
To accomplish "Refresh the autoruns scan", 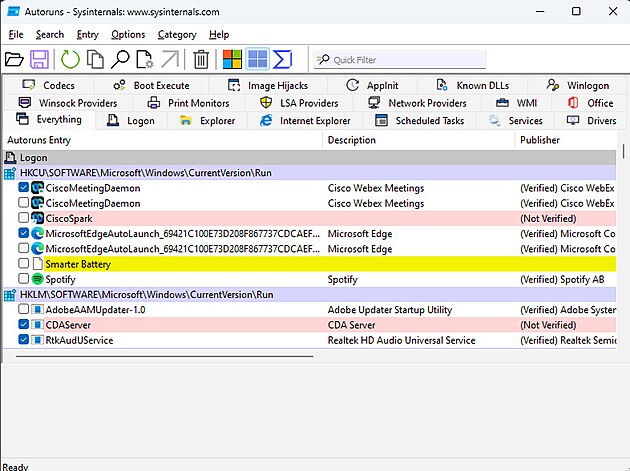I will (x=70, y=59).
